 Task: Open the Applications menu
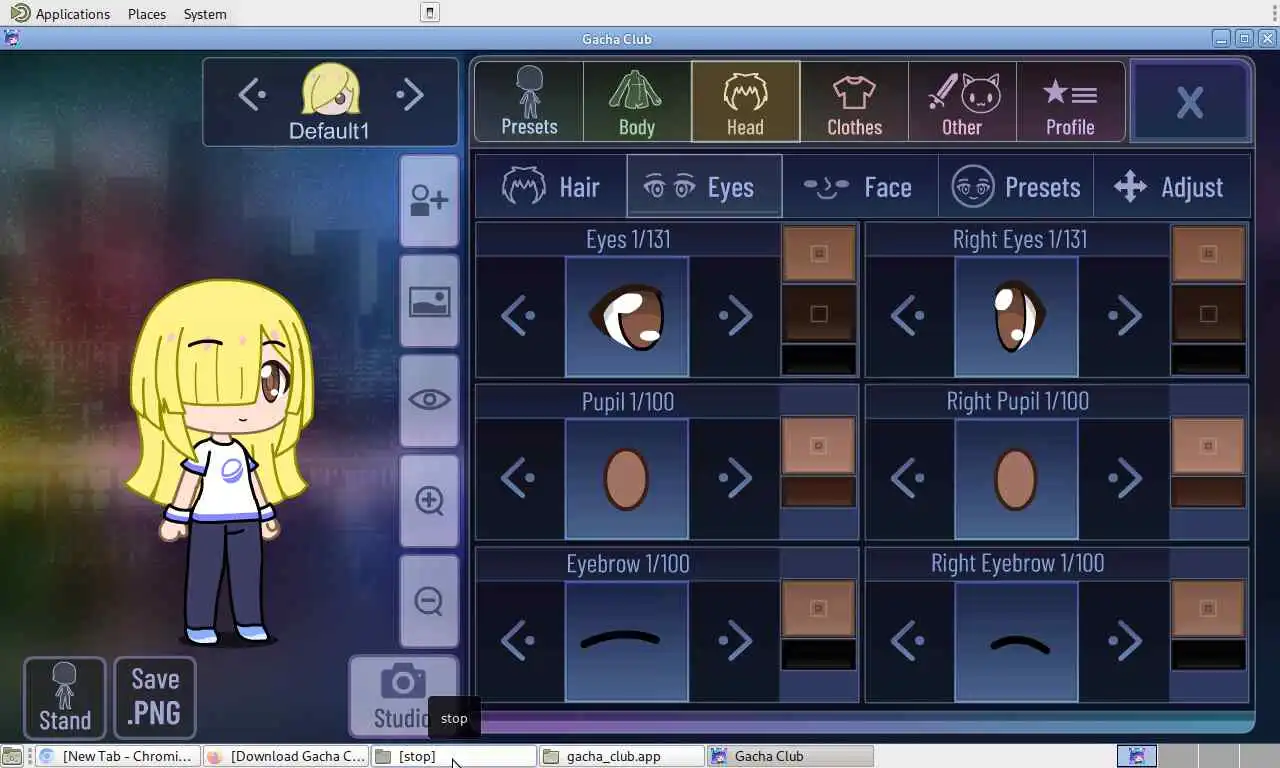pos(60,14)
